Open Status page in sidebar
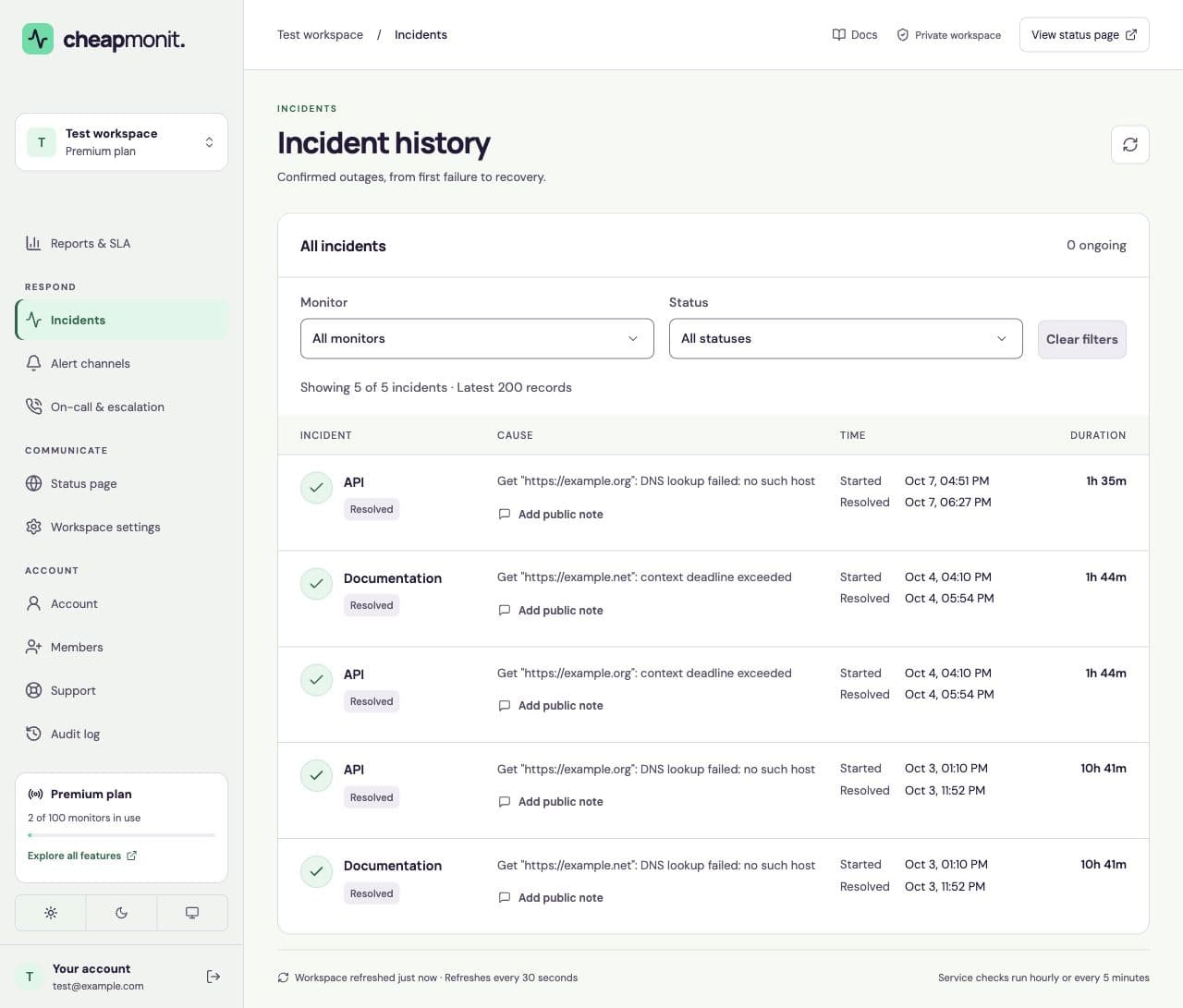This screenshot has width=1183, height=1008. [121, 483]
